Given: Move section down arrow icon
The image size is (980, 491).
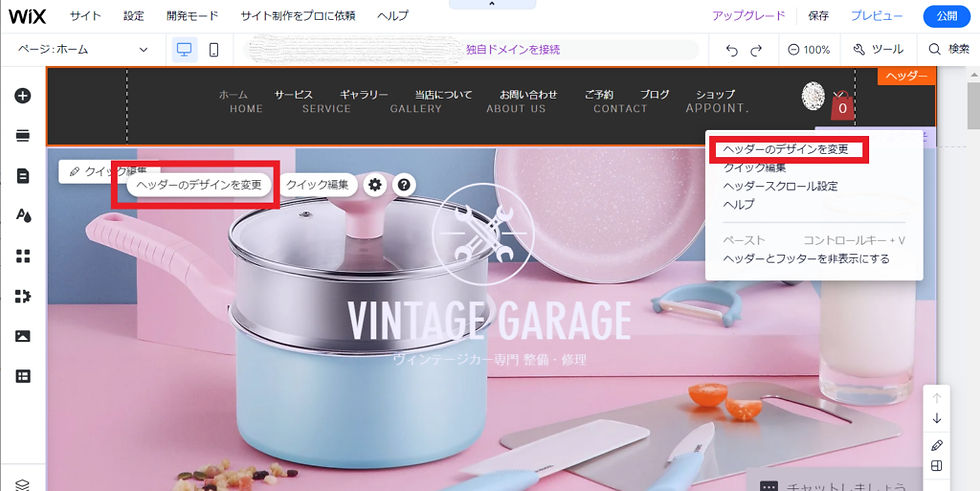Looking at the screenshot, I should tap(936, 418).
